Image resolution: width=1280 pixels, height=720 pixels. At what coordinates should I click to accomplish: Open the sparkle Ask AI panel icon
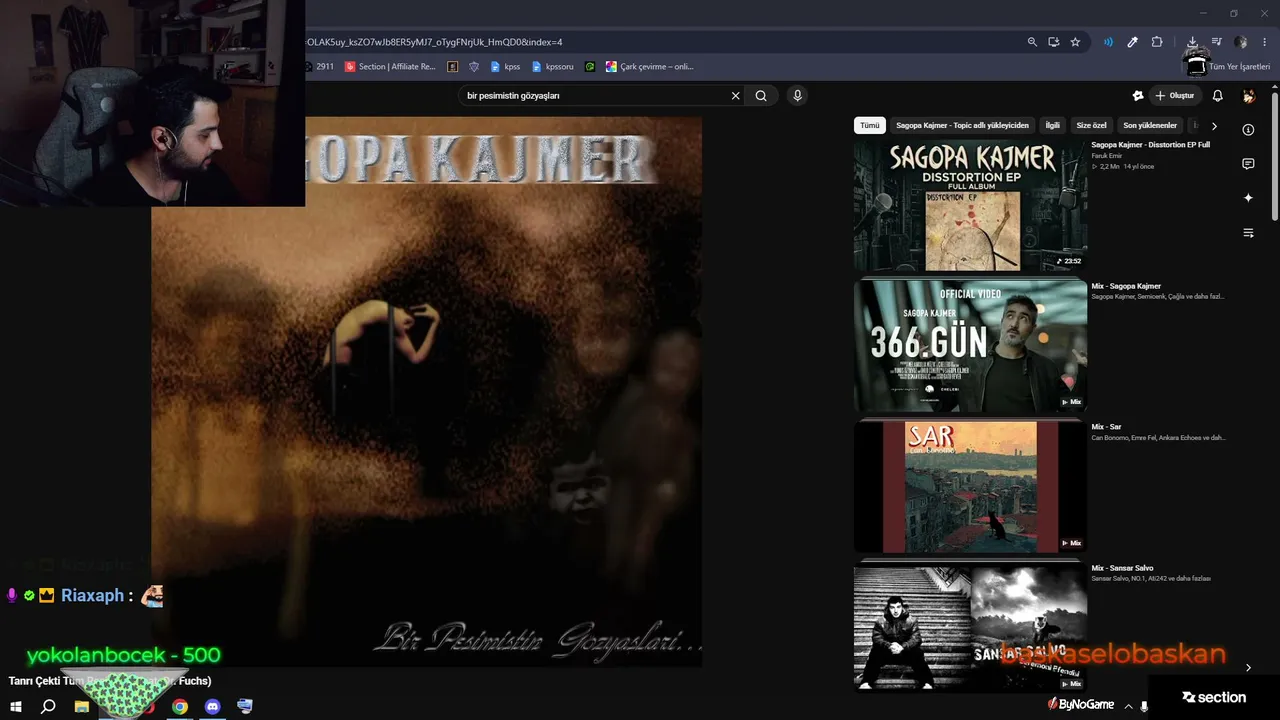(x=1248, y=198)
